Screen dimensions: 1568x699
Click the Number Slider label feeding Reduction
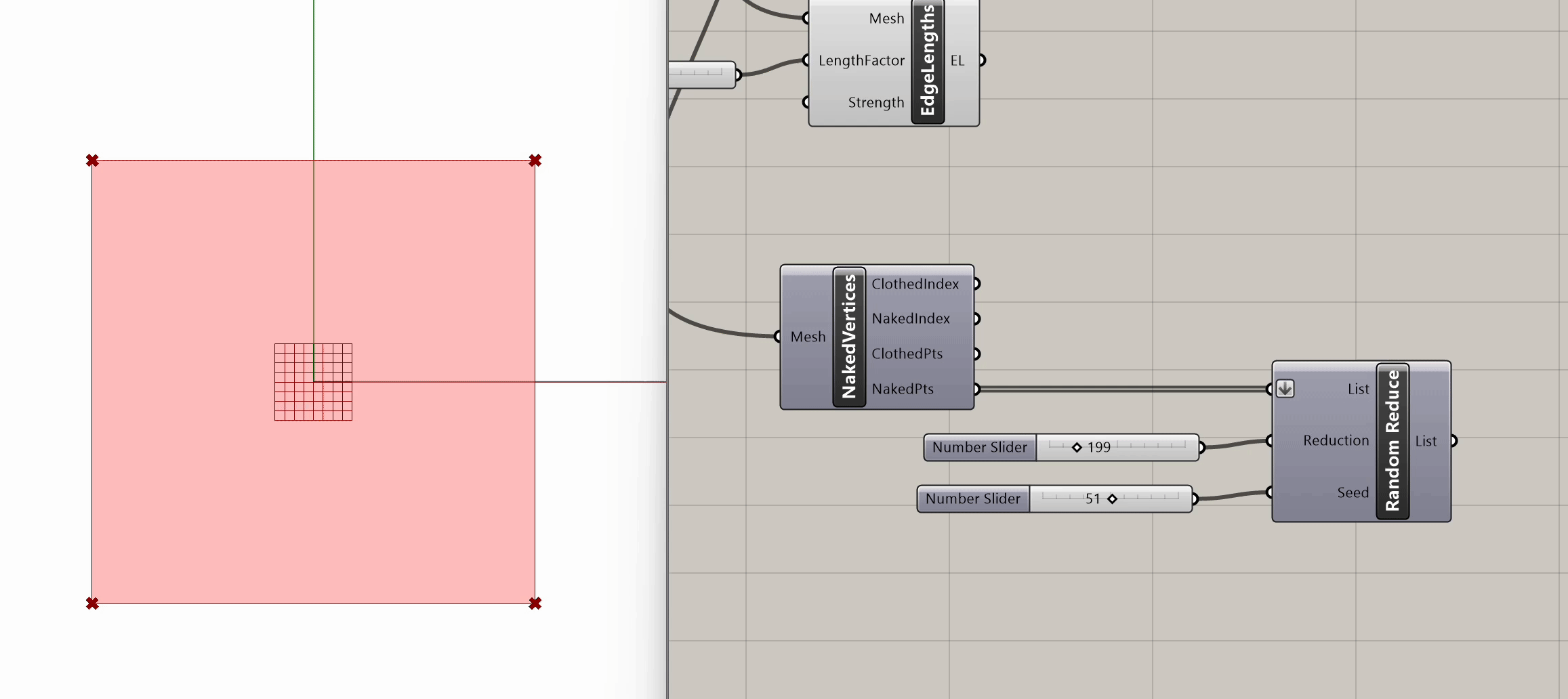[x=980, y=448]
